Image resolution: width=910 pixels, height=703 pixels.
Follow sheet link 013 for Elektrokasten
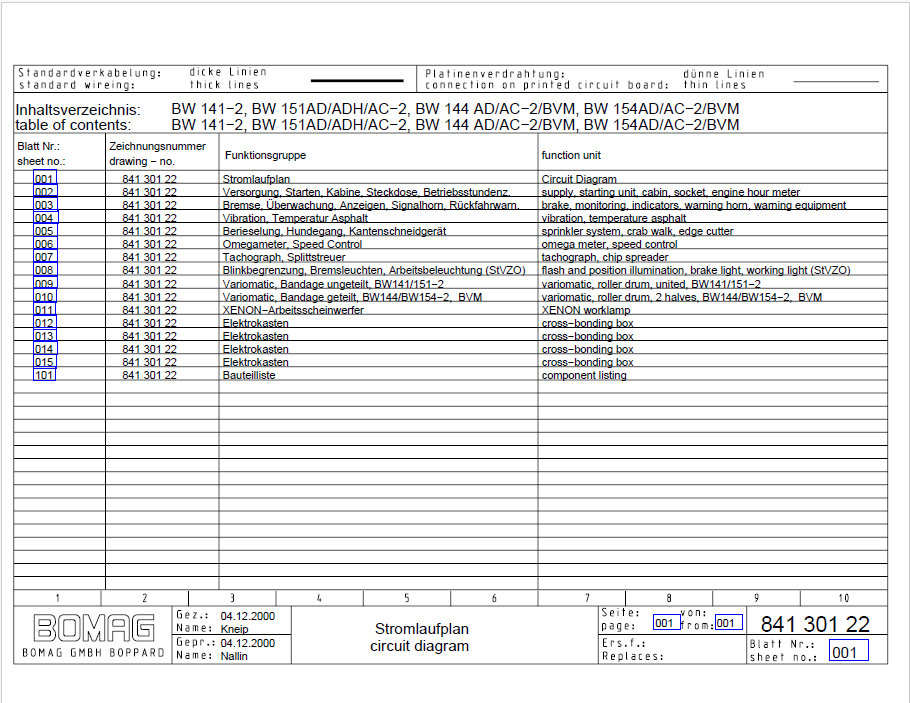click(x=45, y=336)
